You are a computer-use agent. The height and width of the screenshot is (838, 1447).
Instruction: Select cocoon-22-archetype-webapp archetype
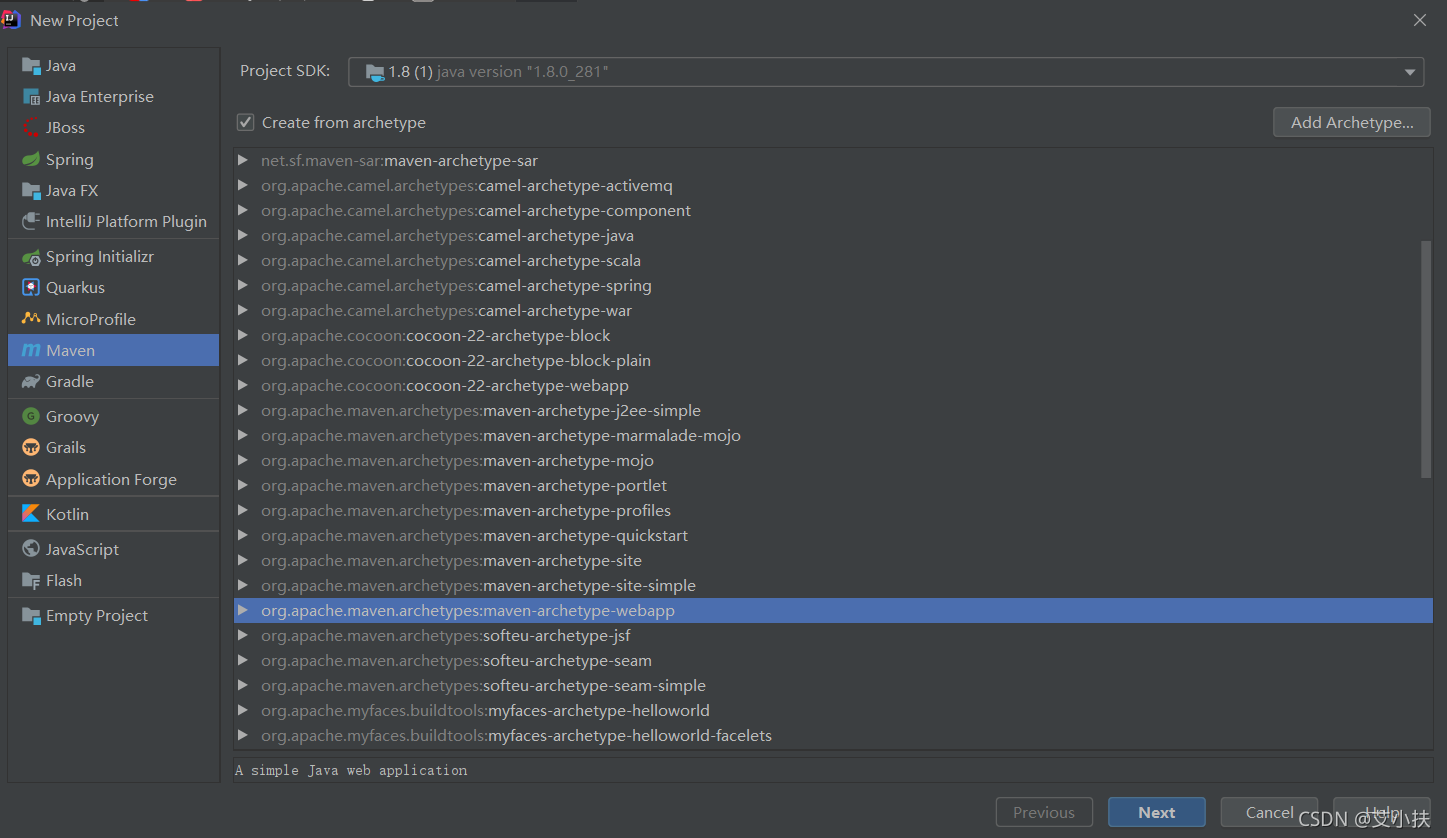tap(833, 385)
